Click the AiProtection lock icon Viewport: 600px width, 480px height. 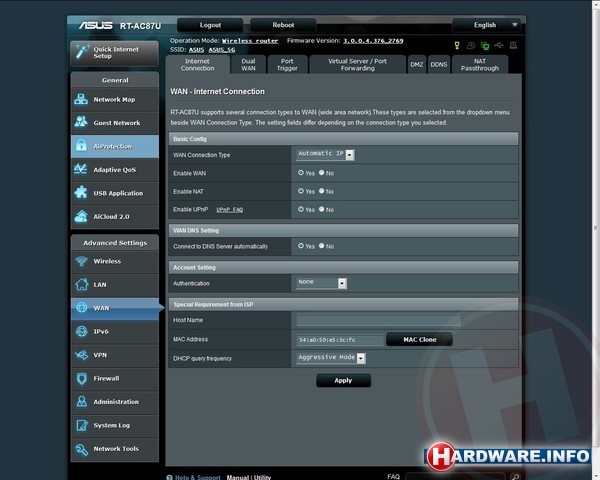tap(81, 146)
